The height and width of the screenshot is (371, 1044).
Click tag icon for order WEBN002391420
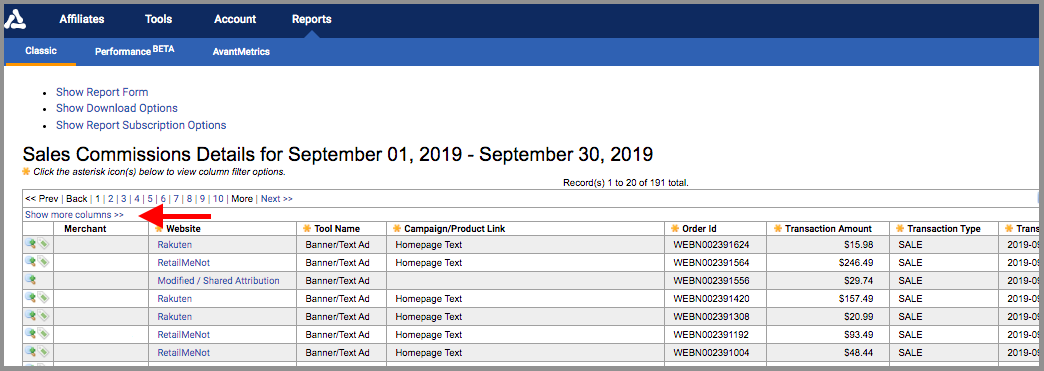[x=43, y=298]
